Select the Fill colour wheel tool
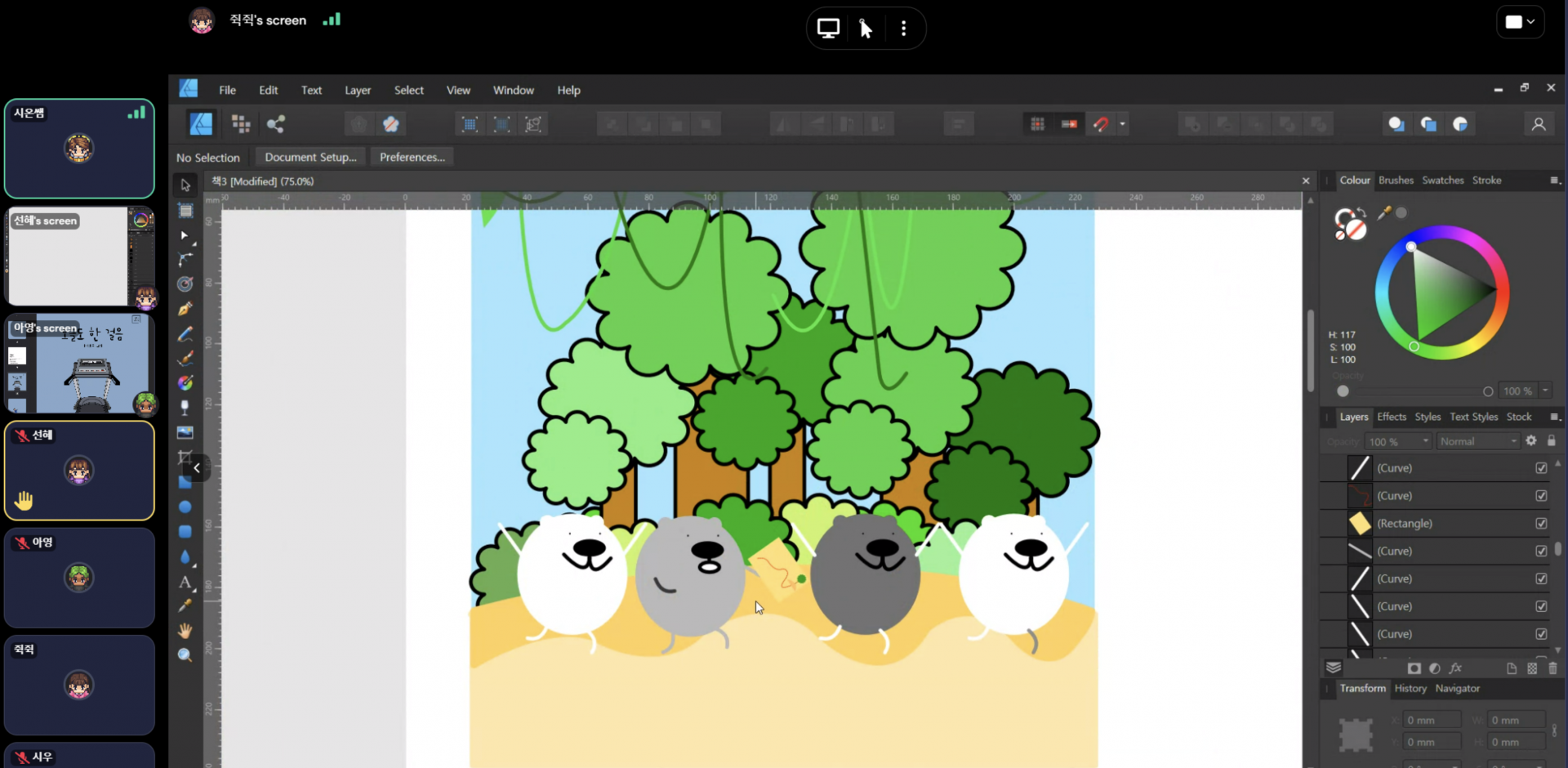The width and height of the screenshot is (1568, 768). pos(185,382)
